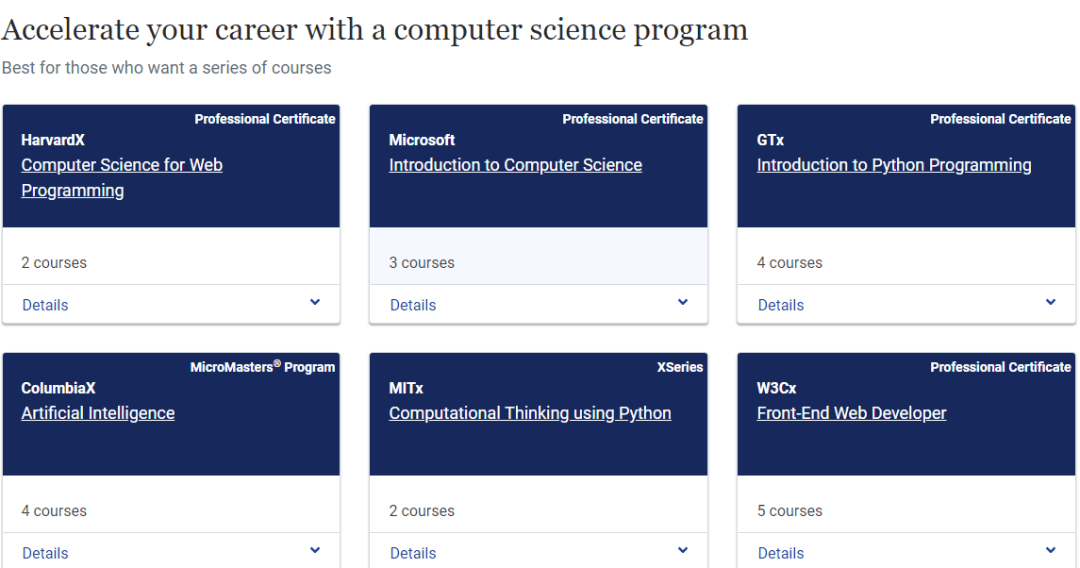Show Details for W3Cx 5 courses
Image resolution: width=1080 pixels, height=568 pixels.
pyautogui.click(x=780, y=553)
